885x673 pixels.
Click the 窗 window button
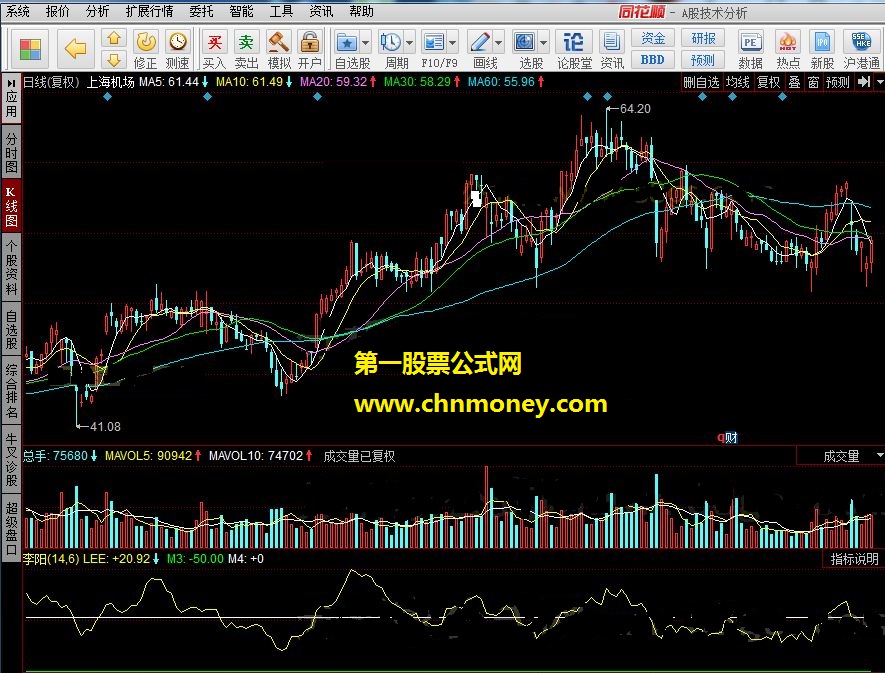[813, 82]
